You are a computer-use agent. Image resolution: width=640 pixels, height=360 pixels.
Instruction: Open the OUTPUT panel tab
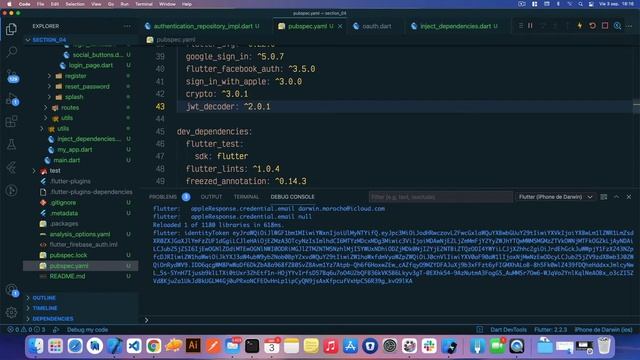click(x=211, y=197)
